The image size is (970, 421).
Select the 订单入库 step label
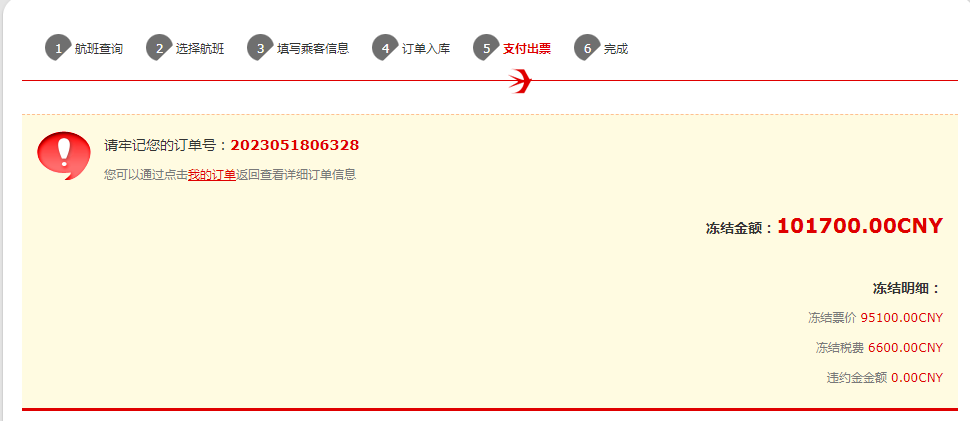pos(426,49)
